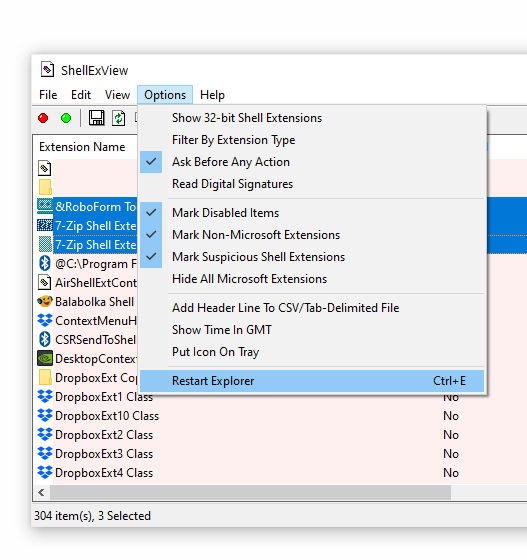Screen dimensions: 527x560
Task: Click the refresh icon in toolbar
Action: point(119,118)
